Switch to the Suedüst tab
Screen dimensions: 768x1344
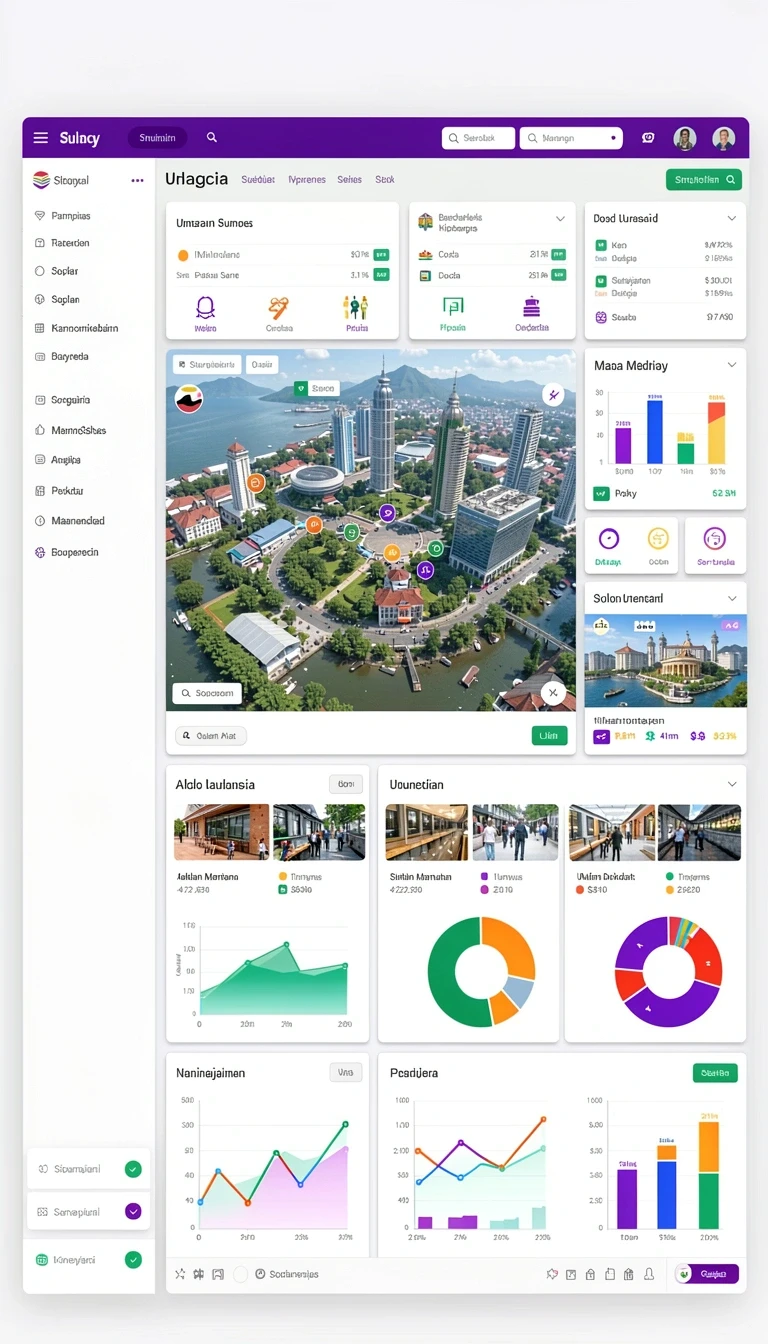click(x=258, y=180)
